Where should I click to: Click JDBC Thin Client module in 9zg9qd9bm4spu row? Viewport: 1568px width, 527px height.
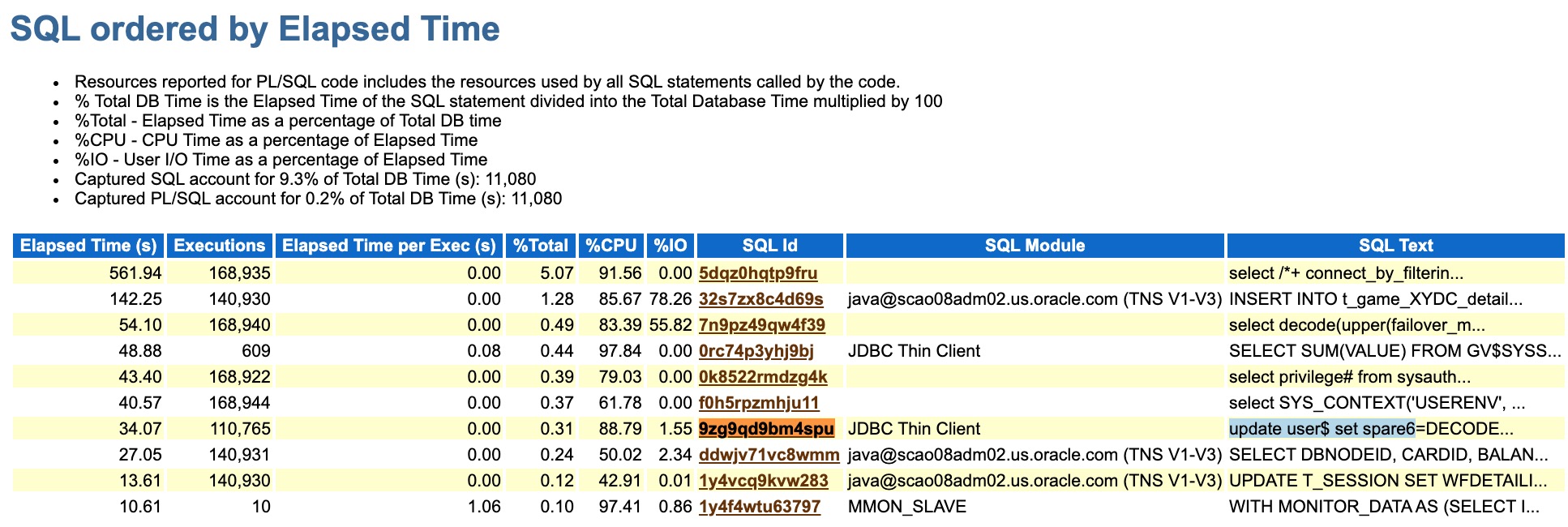[914, 429]
